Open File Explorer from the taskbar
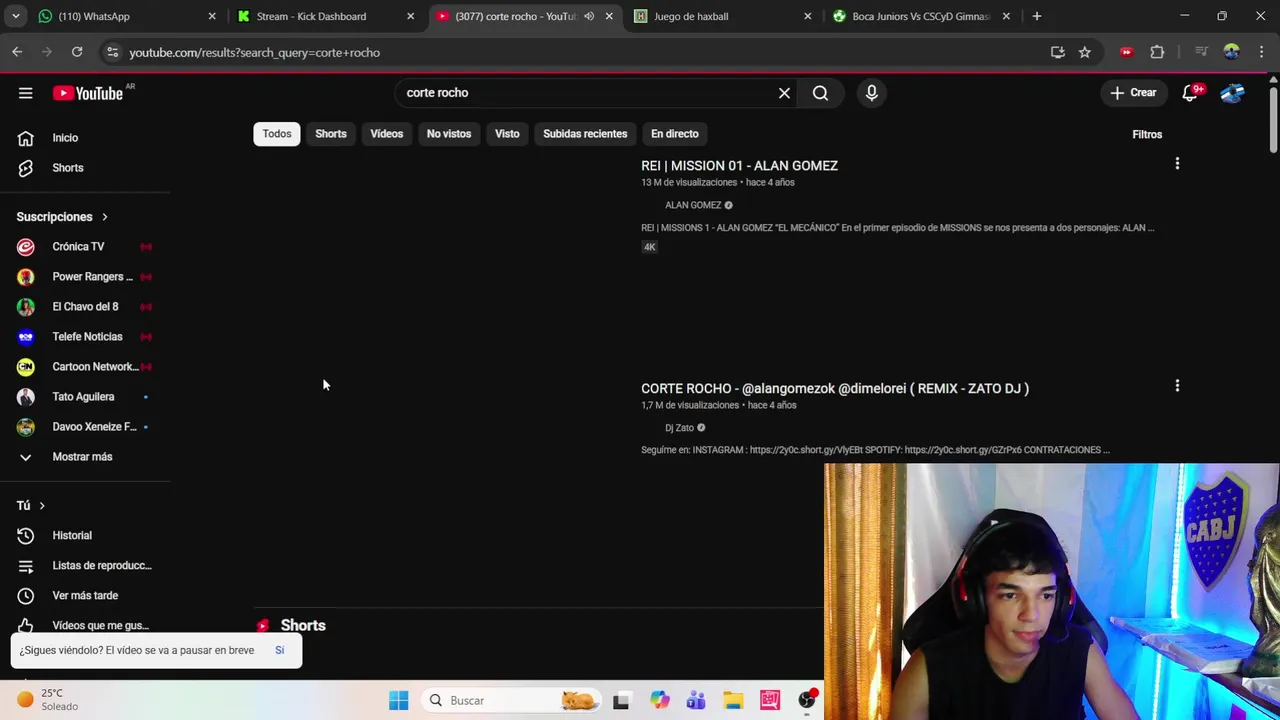Screen dimensions: 1280x720 (733, 700)
